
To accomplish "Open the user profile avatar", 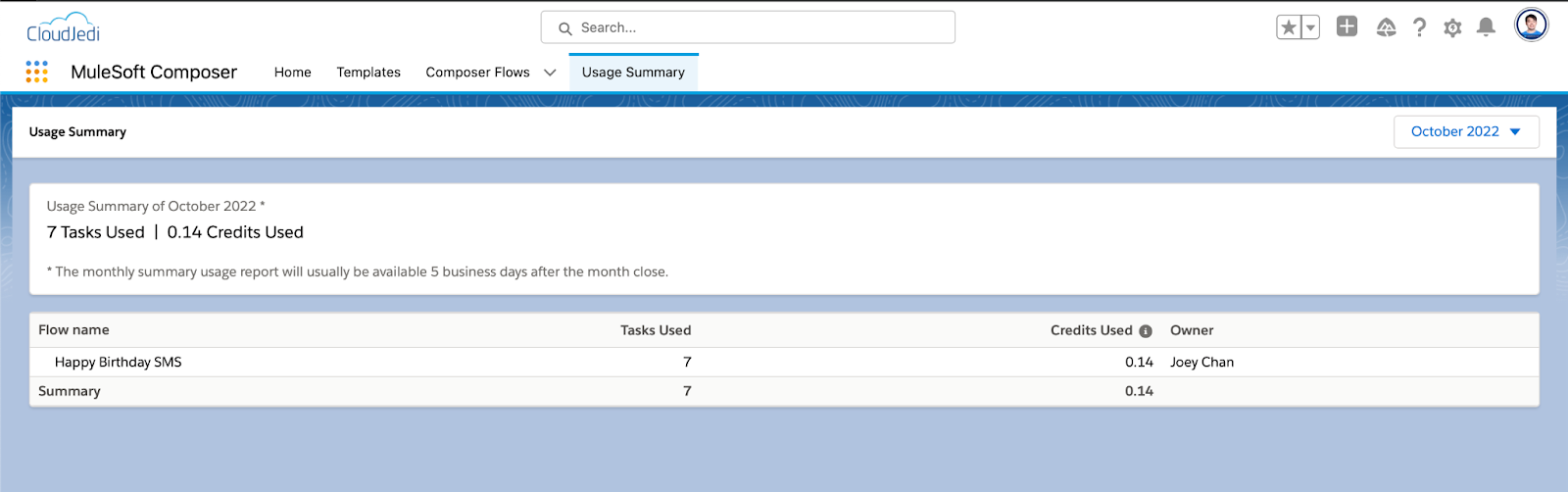I will (x=1531, y=25).
